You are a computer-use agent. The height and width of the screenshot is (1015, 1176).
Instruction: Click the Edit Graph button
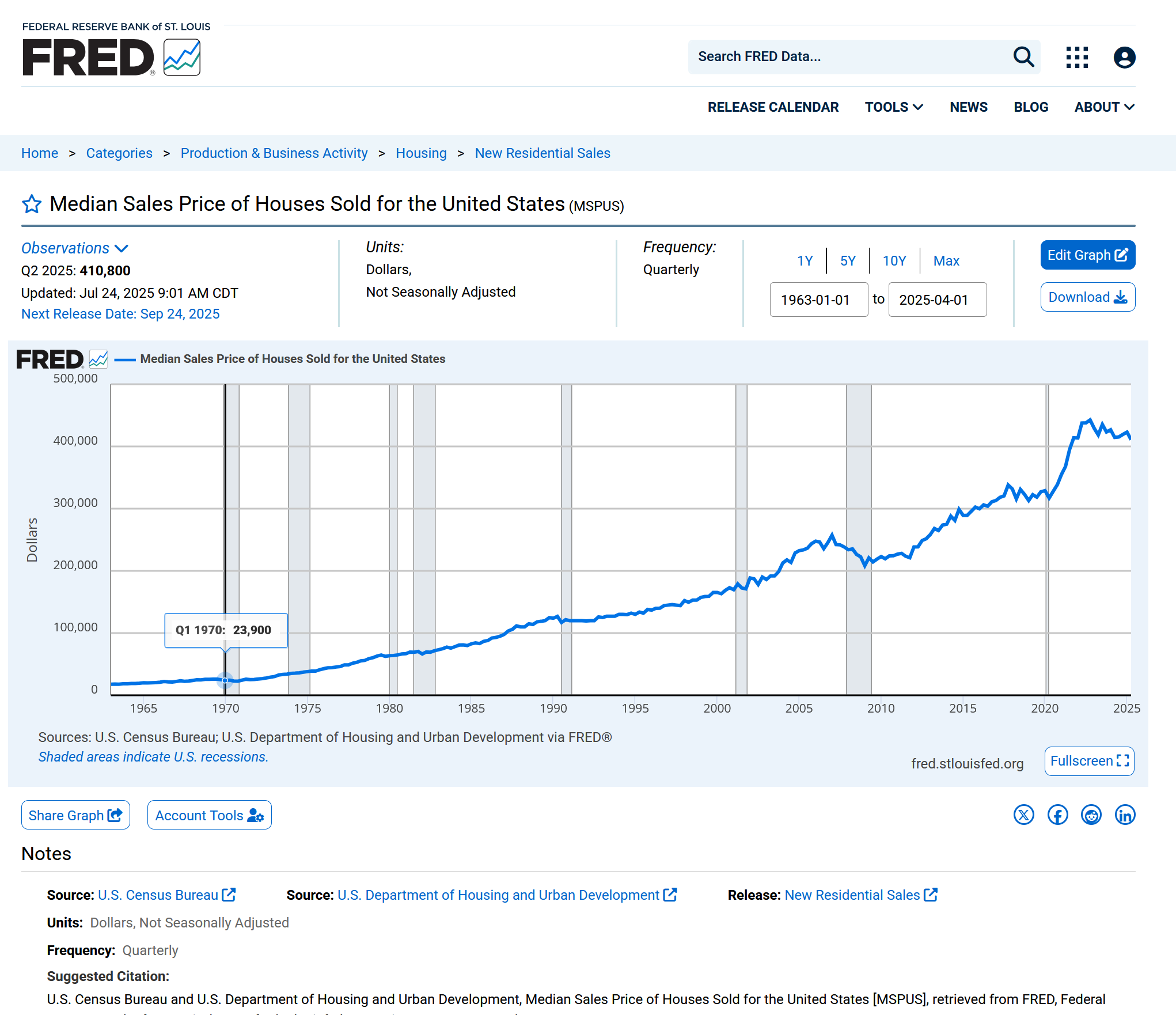click(1087, 255)
